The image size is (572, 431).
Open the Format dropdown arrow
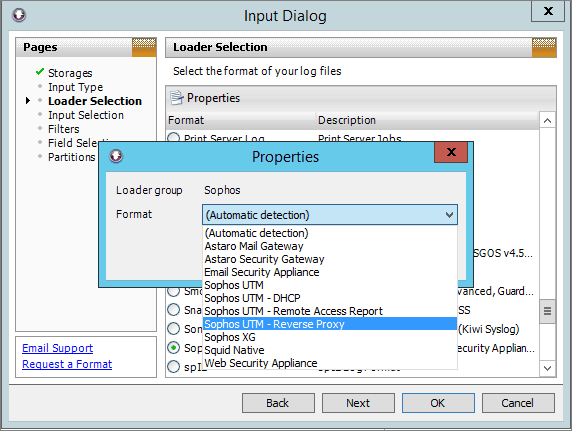pyautogui.click(x=449, y=215)
